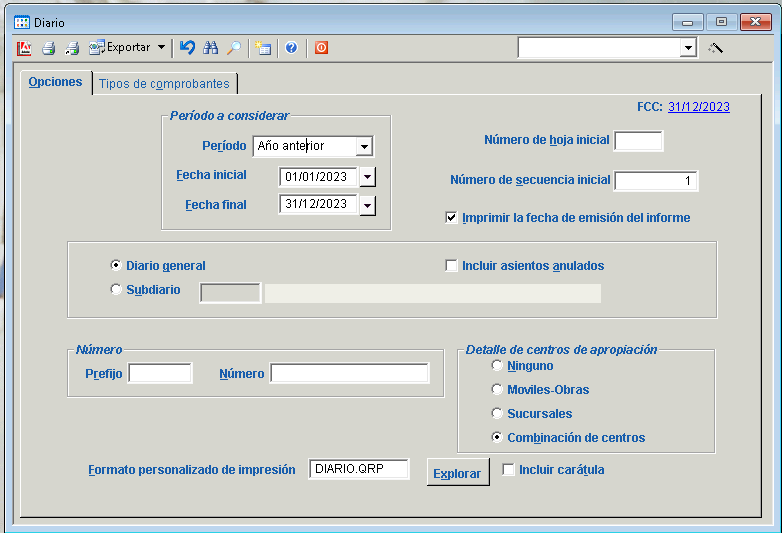
Task: Click the FCC date link 31/12/2023
Action: pyautogui.click(x=698, y=107)
